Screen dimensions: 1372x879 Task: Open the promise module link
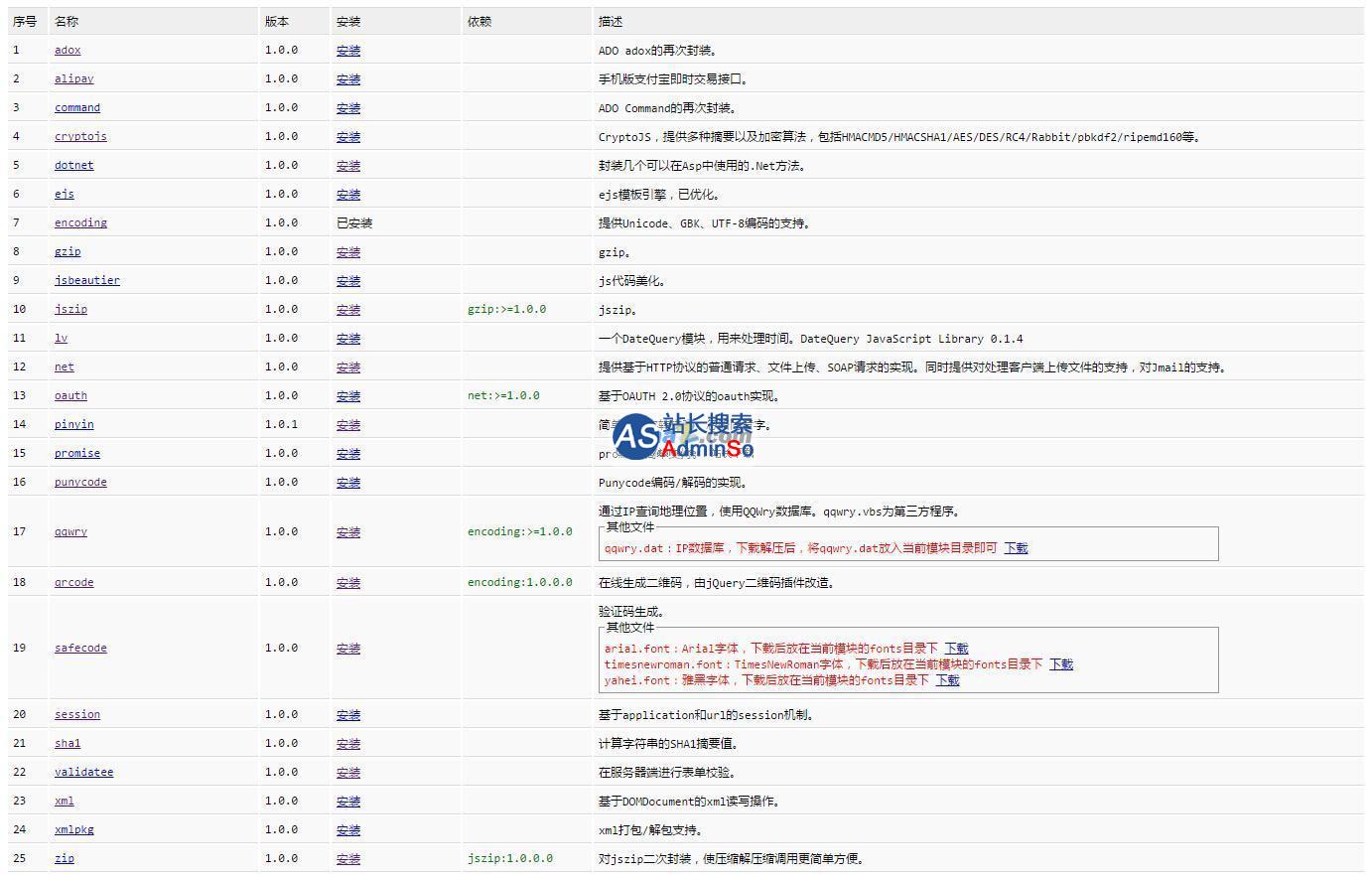pos(77,453)
